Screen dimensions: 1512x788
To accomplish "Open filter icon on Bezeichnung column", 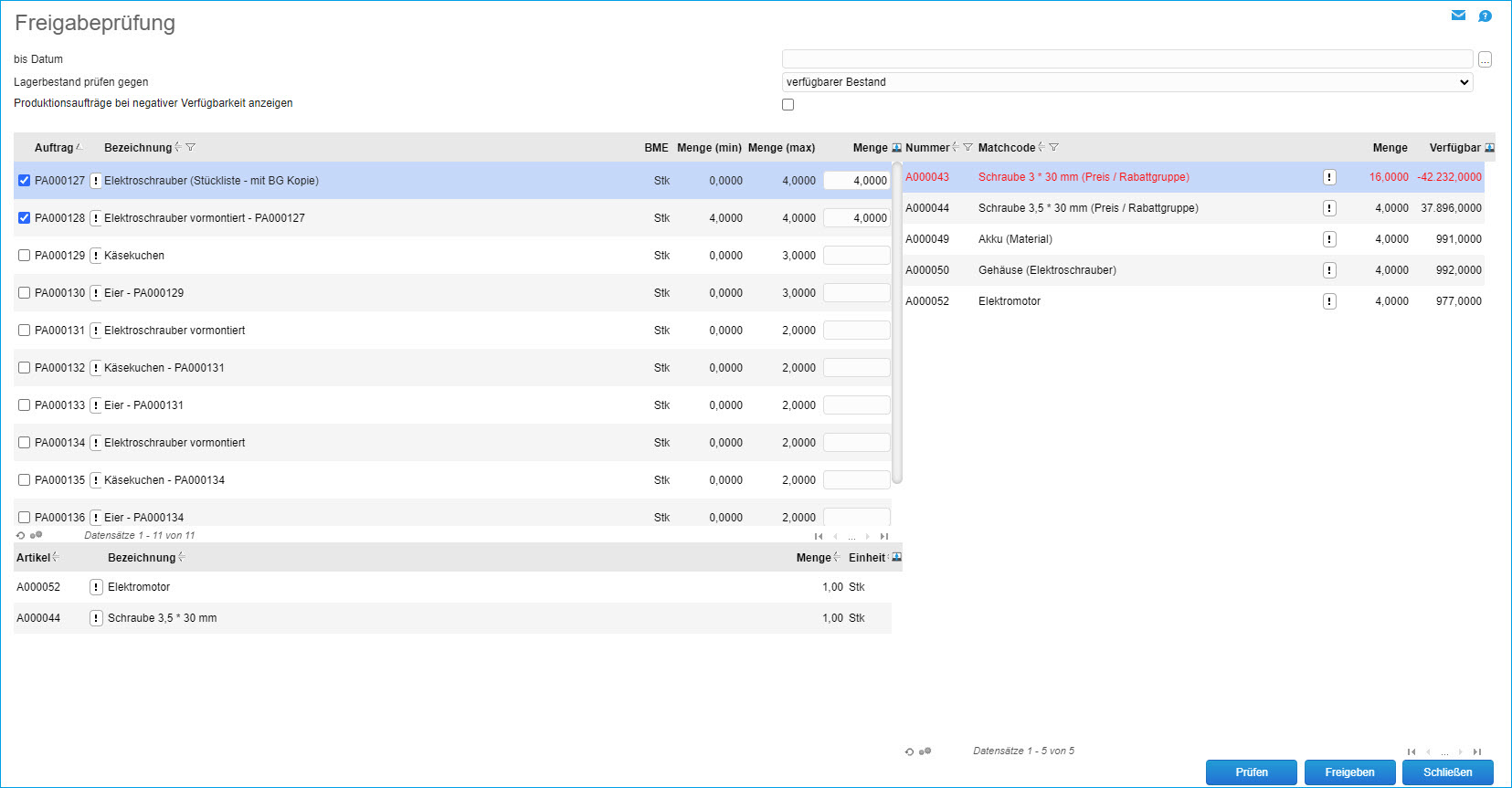I will (190, 147).
